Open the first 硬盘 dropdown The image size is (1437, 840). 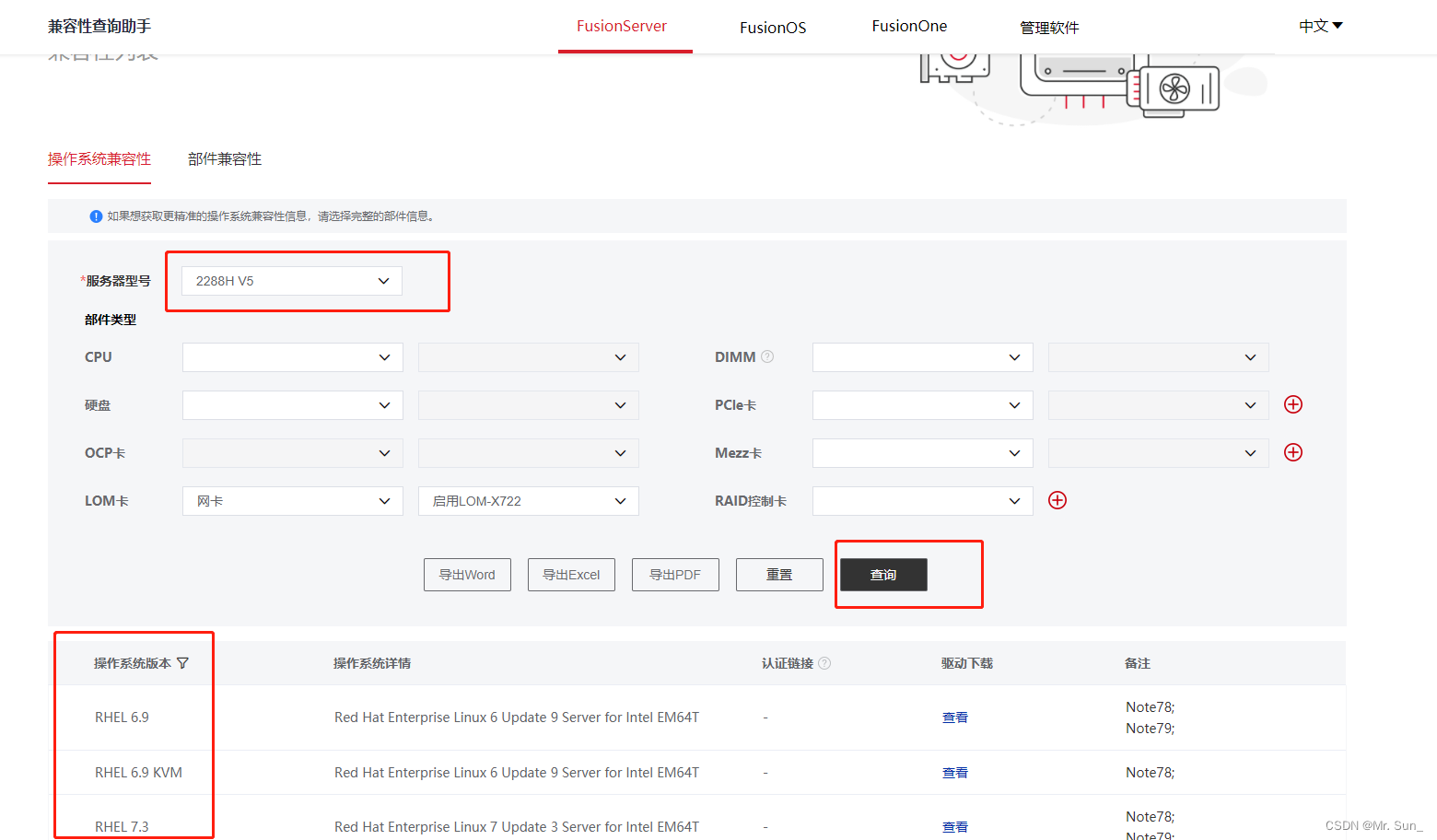coord(293,405)
